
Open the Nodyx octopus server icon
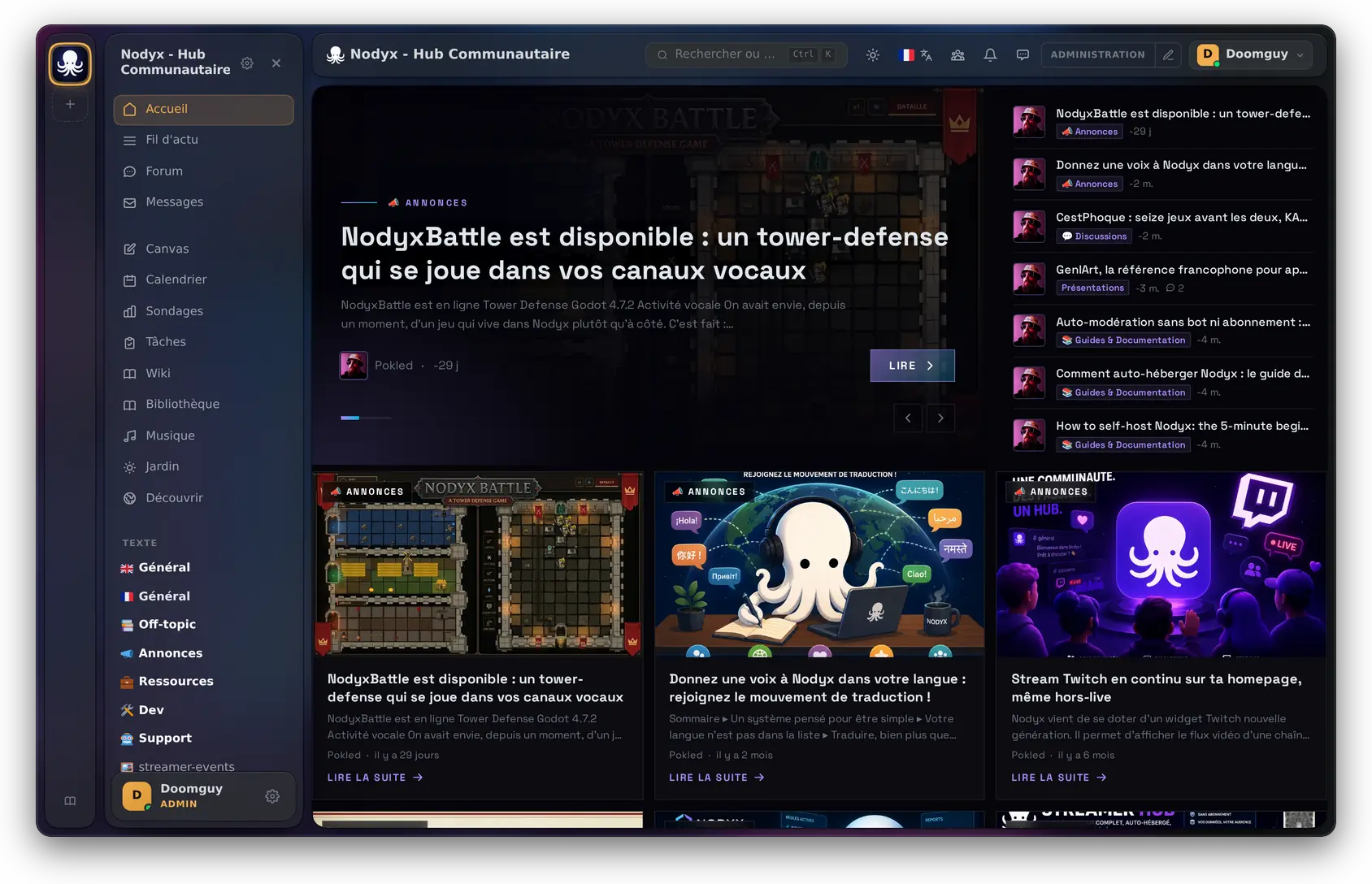[x=70, y=63]
